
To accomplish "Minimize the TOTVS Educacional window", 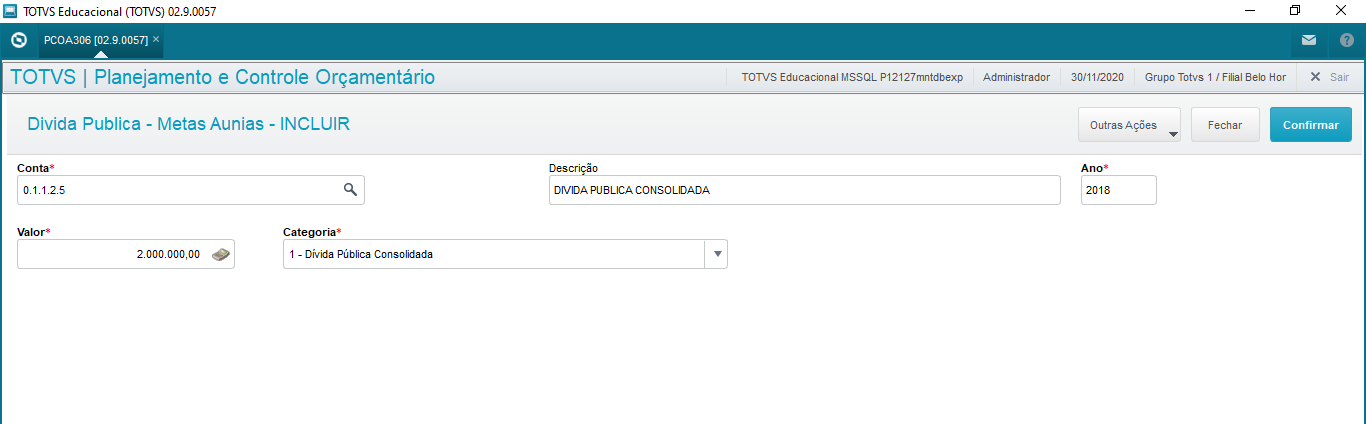I will click(x=1249, y=10).
